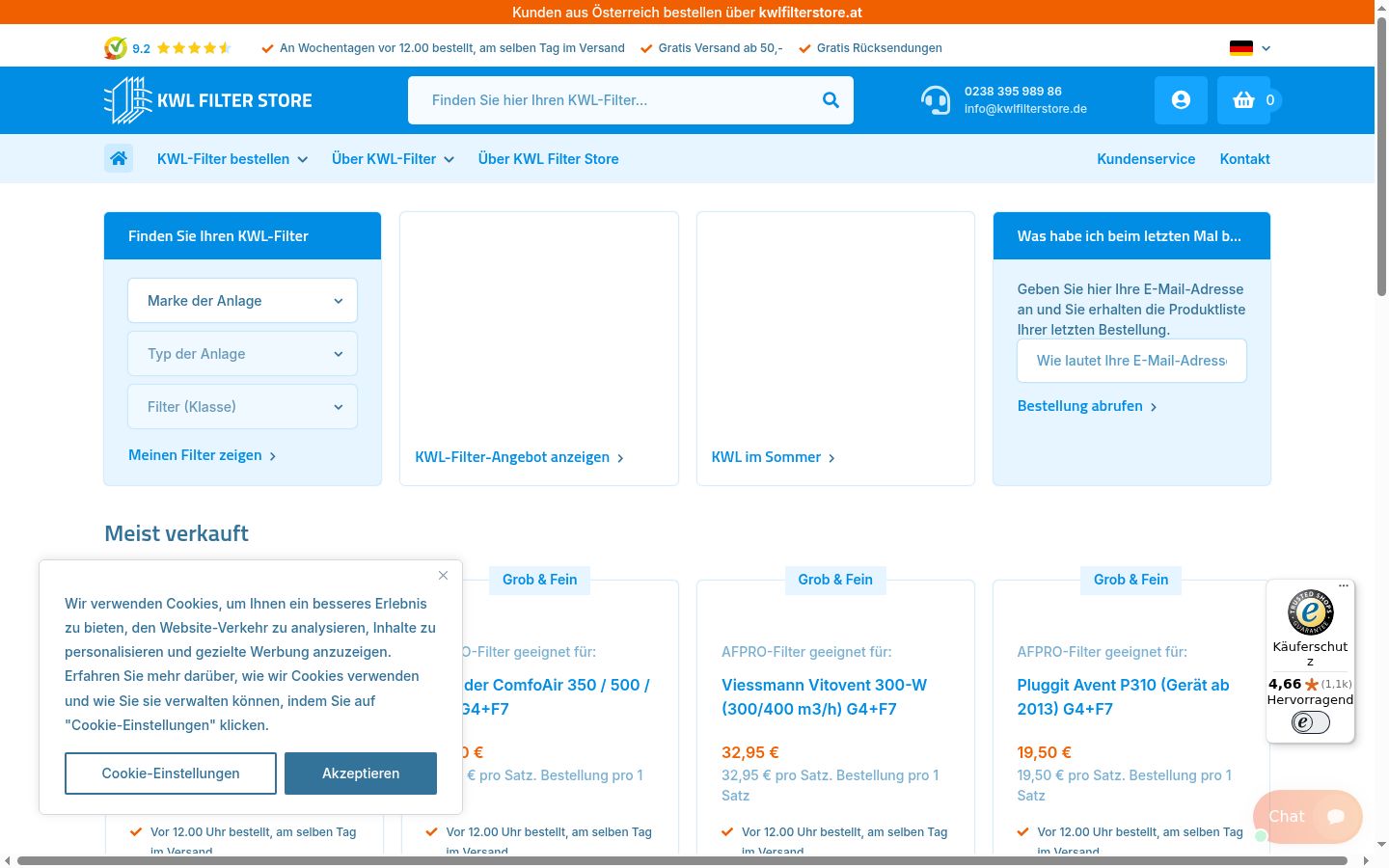Screen dimensions: 1389x868
Task: Click the Akzeptieren cookie button
Action: point(361,773)
